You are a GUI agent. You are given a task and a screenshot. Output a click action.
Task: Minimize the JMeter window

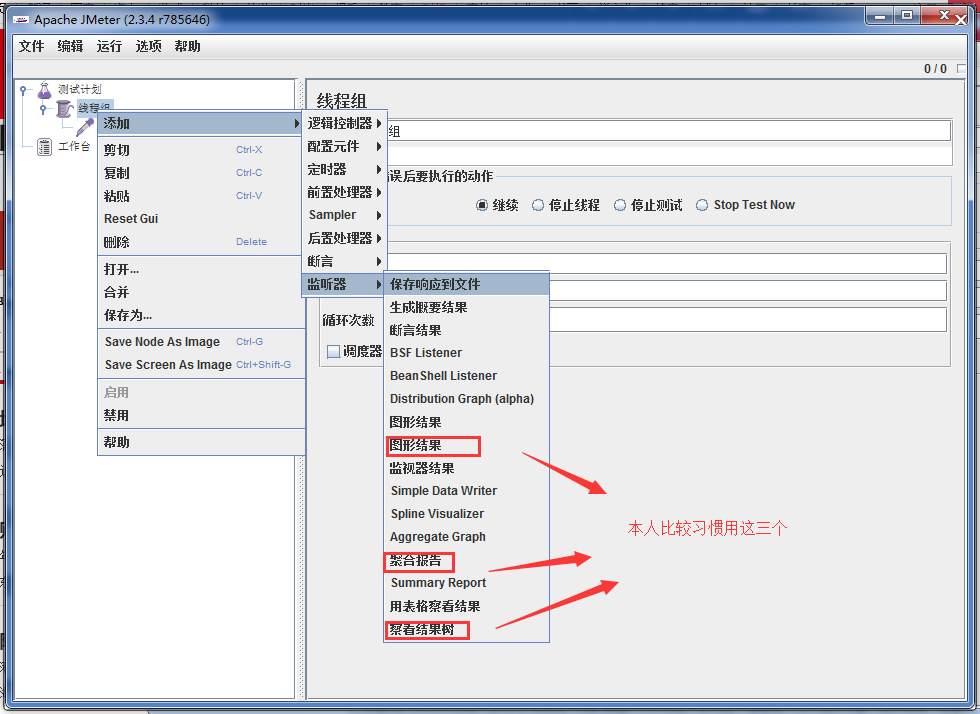[x=880, y=17]
